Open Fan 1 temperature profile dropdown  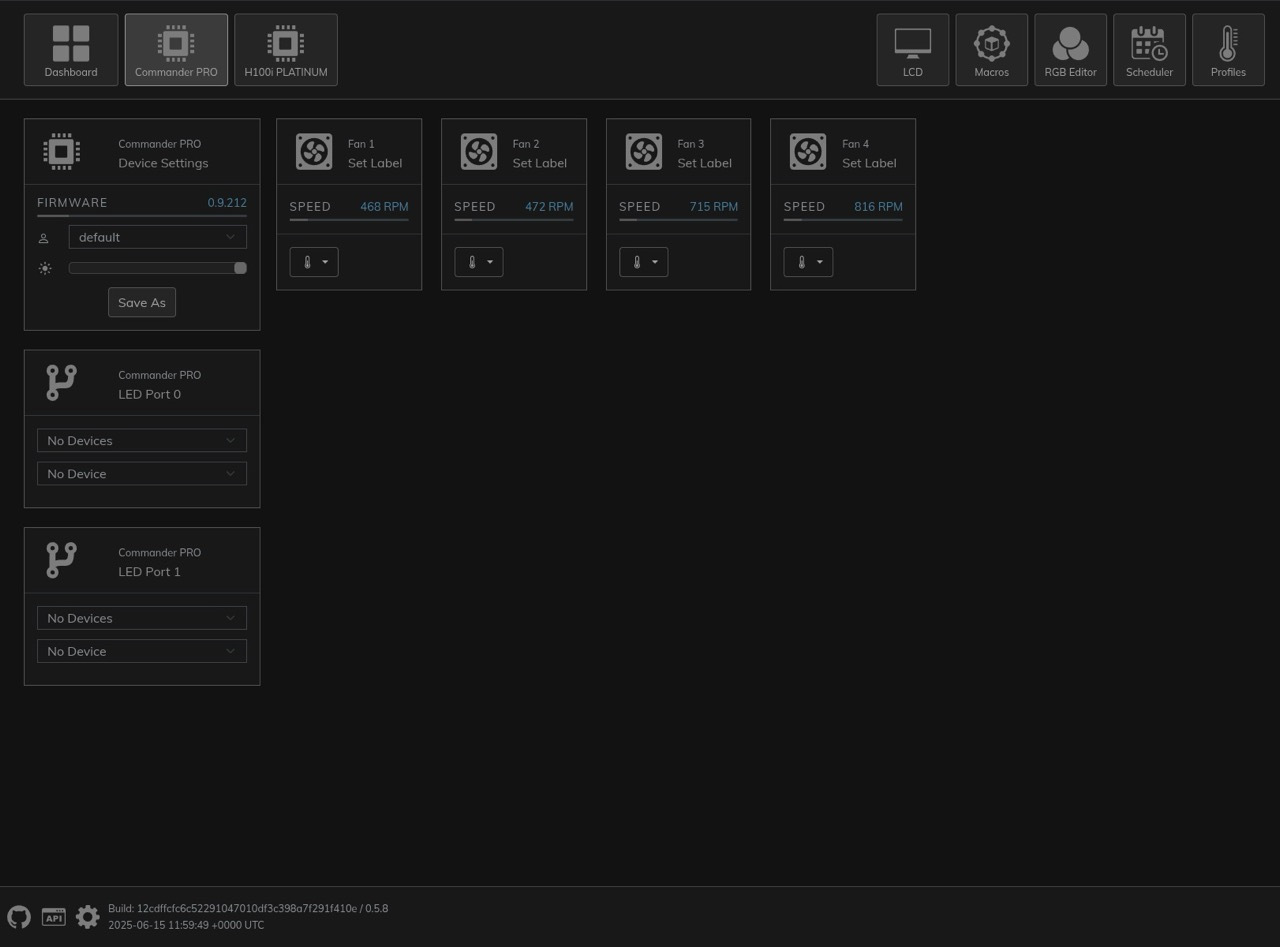pyautogui.click(x=314, y=262)
